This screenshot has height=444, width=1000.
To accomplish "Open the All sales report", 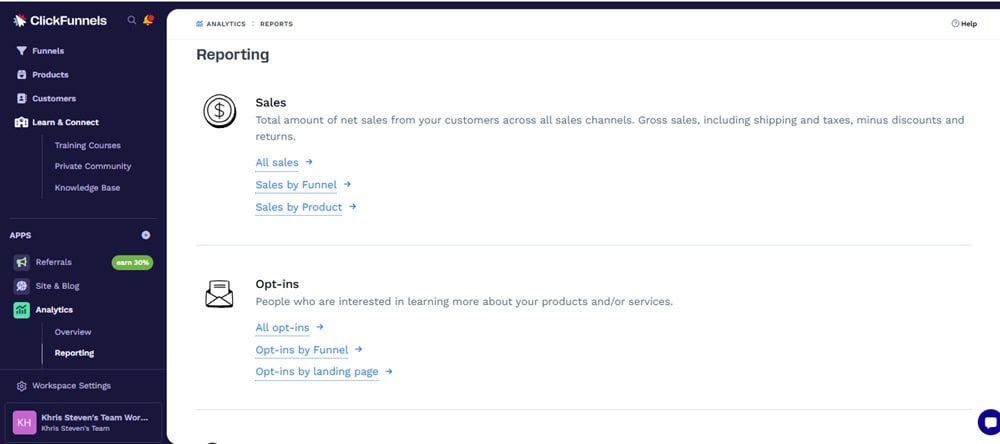I will [277, 162].
